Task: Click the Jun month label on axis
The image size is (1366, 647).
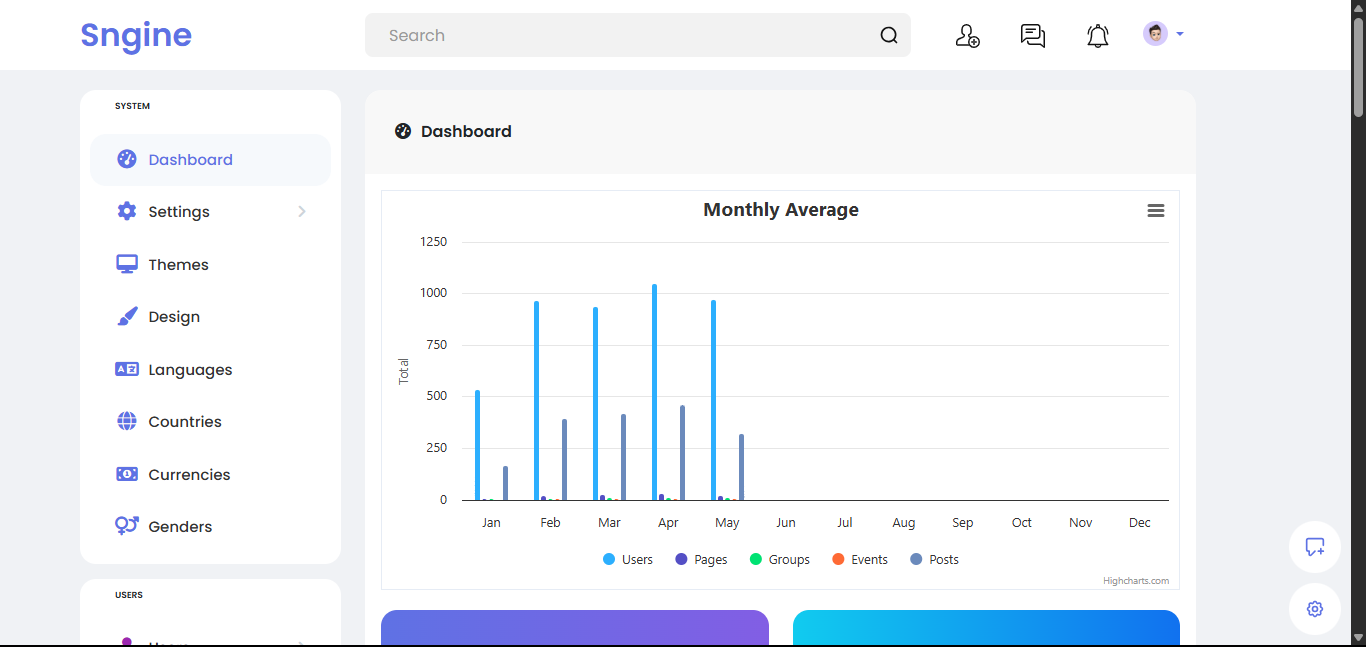Action: (x=786, y=523)
